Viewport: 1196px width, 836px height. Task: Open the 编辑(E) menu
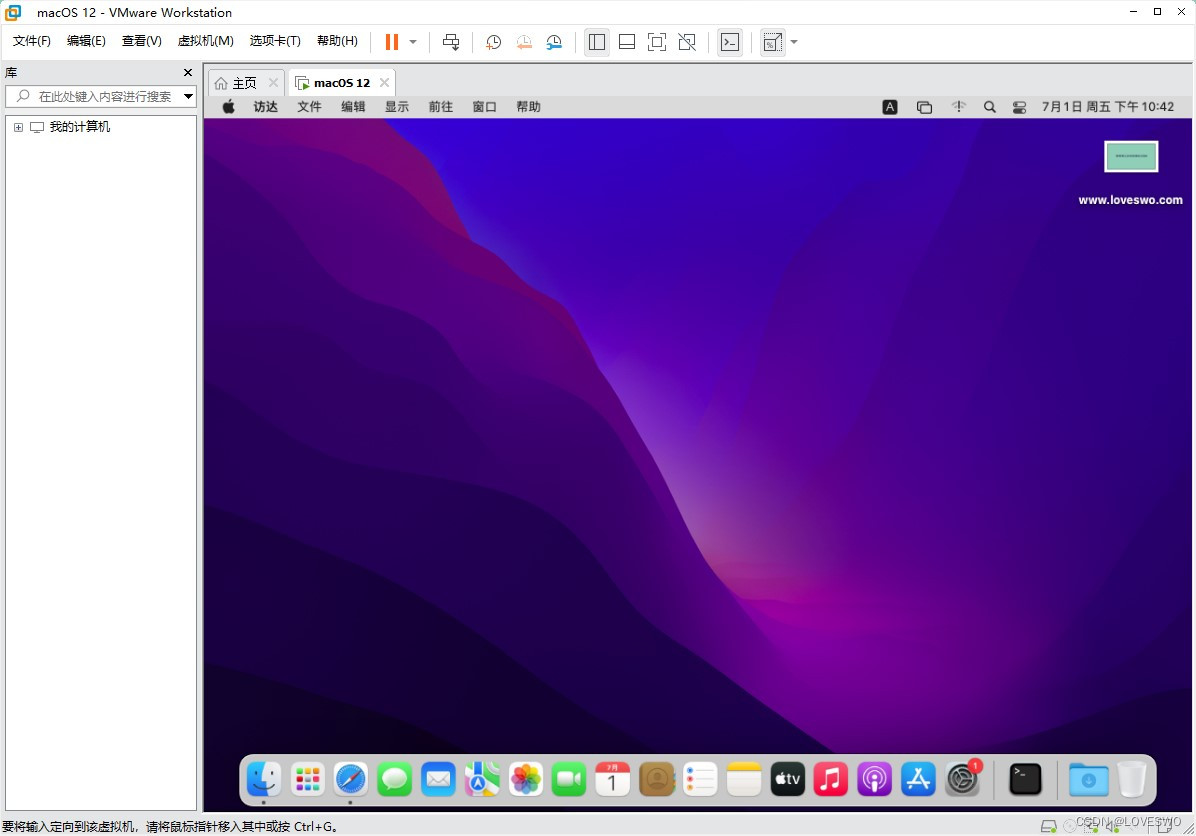click(86, 41)
